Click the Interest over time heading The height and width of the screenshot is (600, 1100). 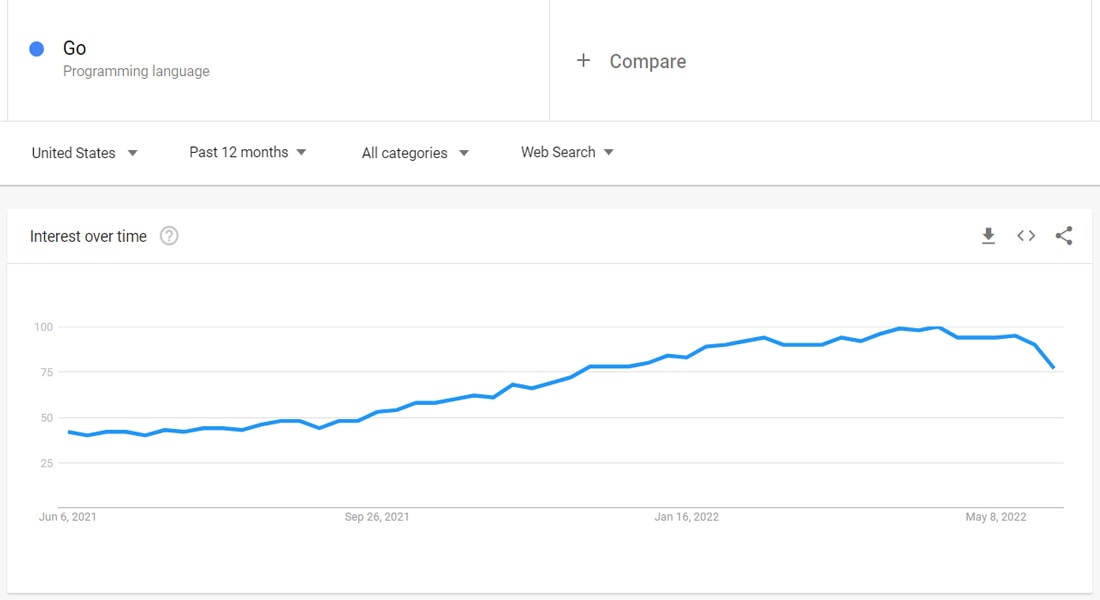pos(88,236)
